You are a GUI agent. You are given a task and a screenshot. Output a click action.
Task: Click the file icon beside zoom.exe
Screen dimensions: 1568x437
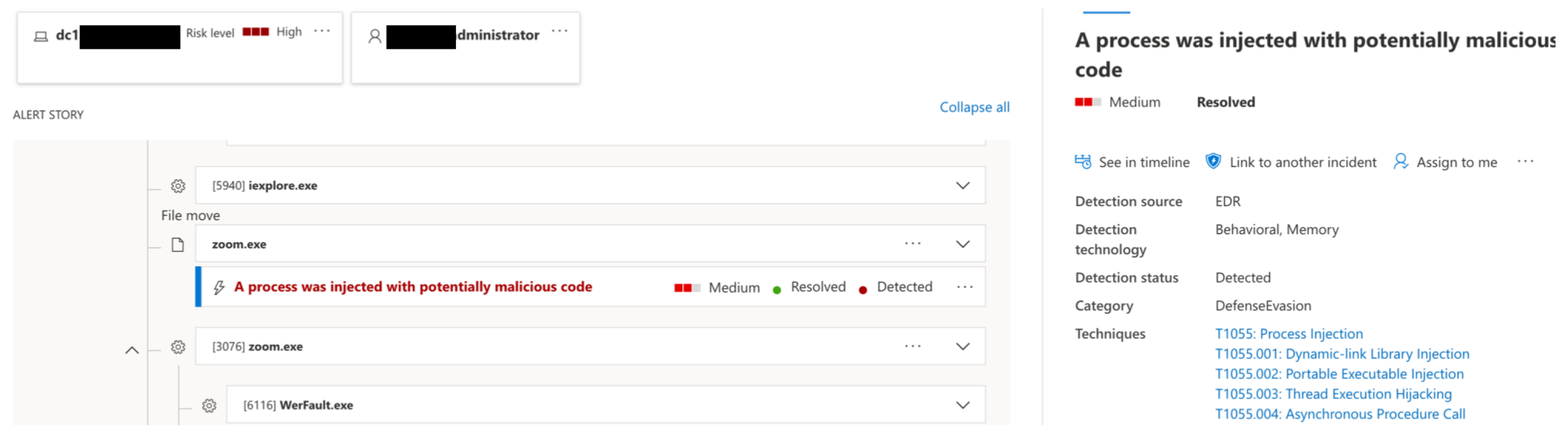tap(178, 244)
